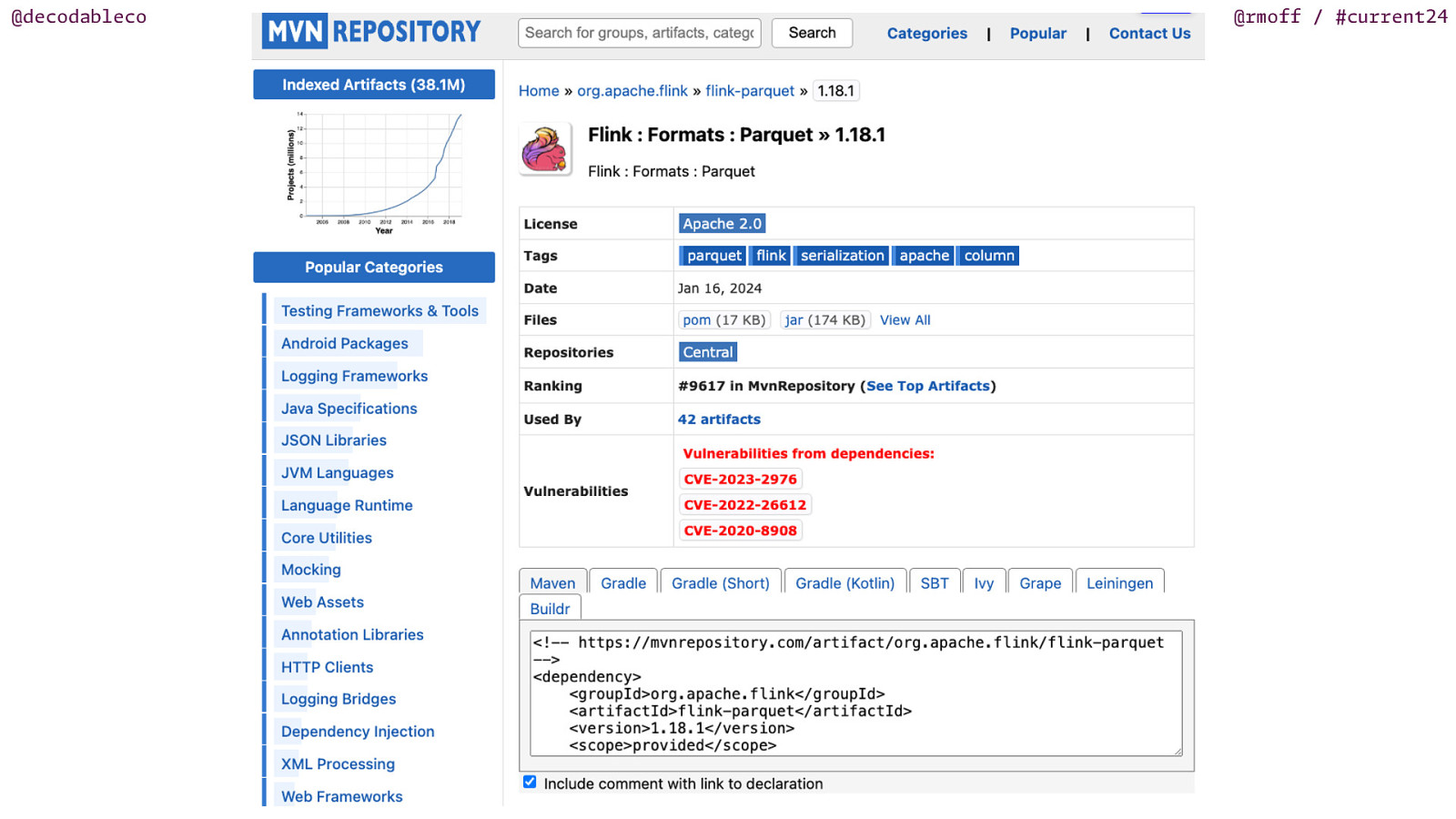Click View All files link

point(905,320)
